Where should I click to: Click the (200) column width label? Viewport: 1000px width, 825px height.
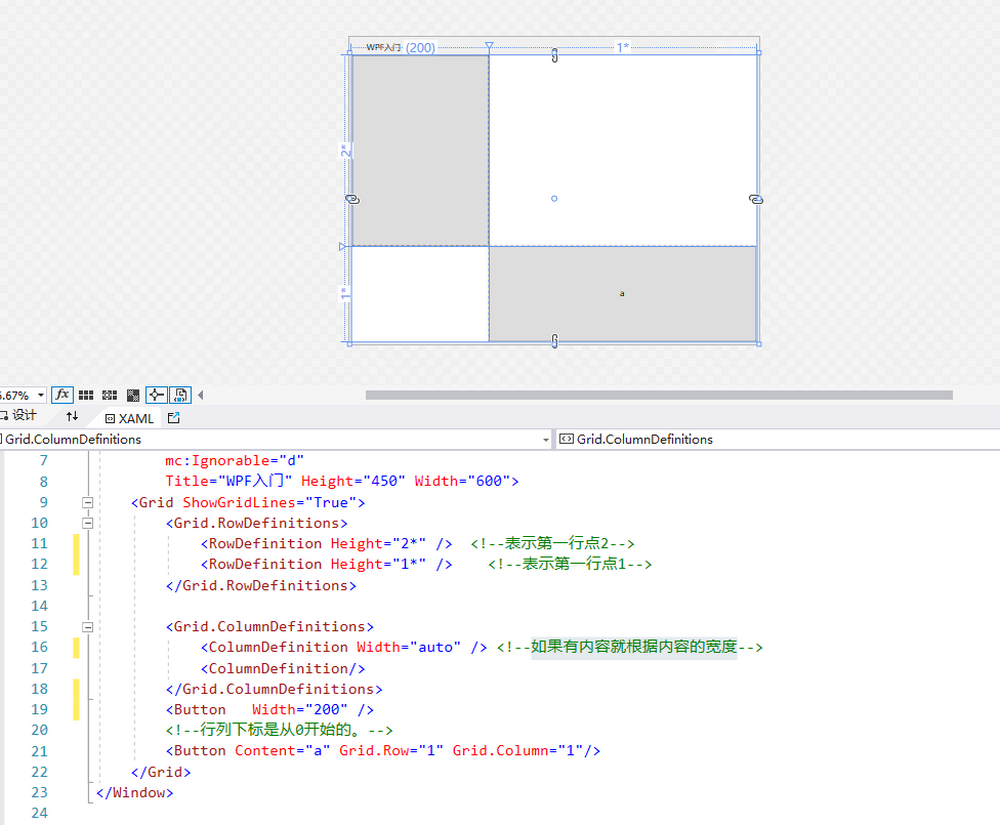[x=420, y=48]
